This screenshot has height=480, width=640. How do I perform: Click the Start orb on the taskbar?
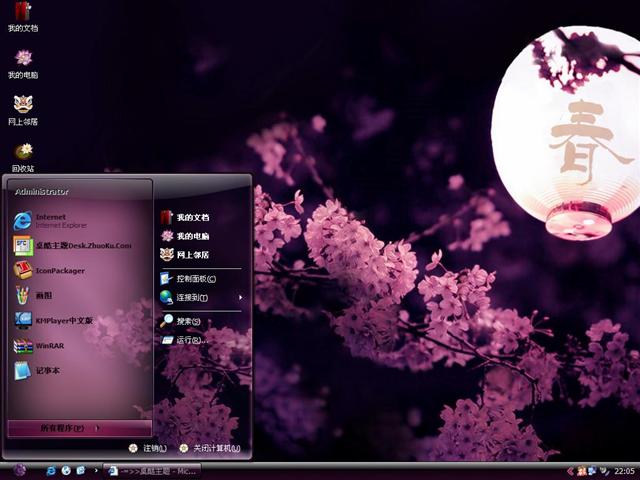[x=19, y=470]
